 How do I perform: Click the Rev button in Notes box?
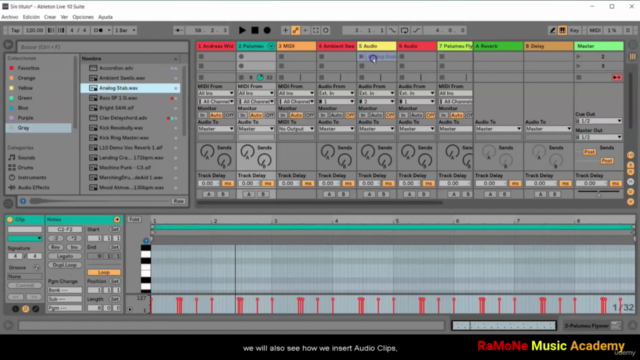coord(56,247)
